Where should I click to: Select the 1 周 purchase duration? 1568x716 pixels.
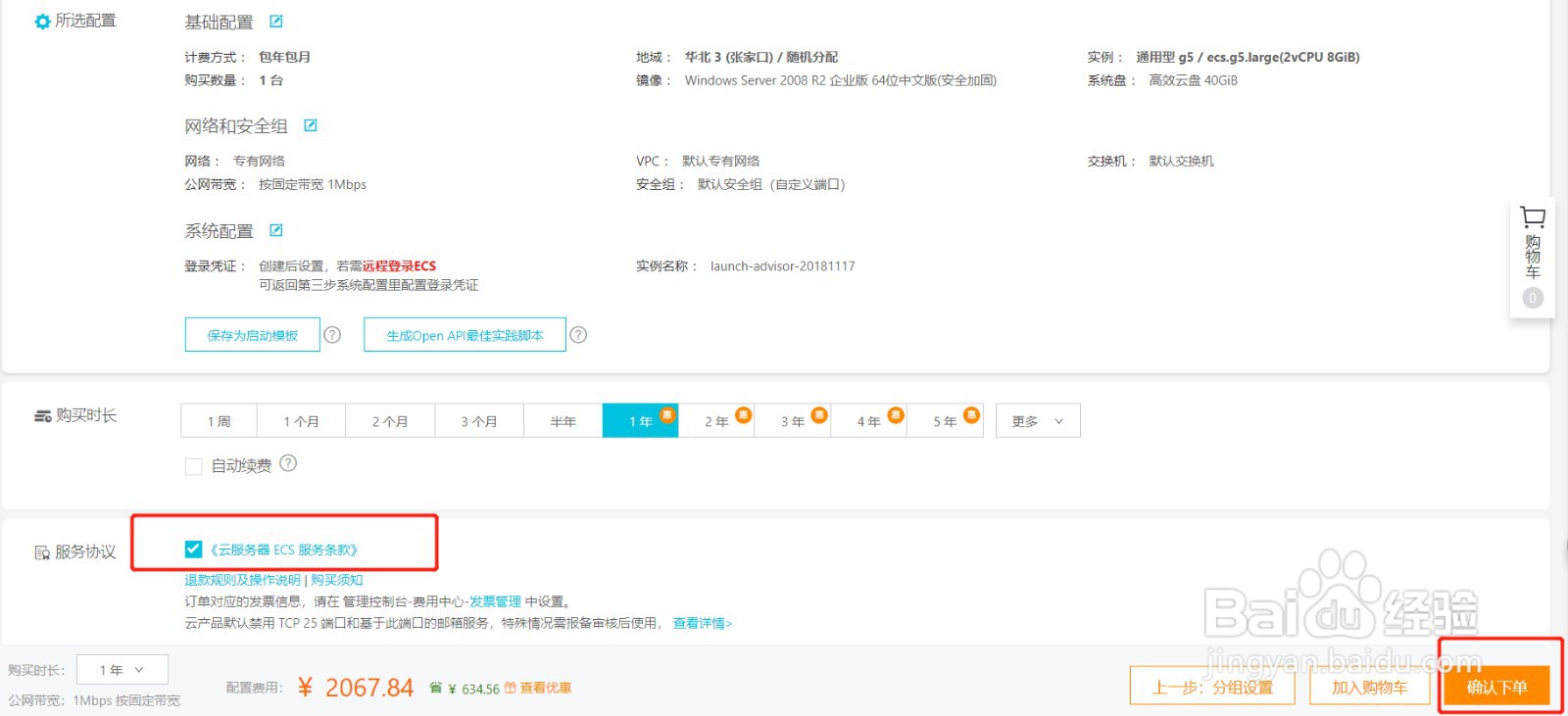coord(219,421)
